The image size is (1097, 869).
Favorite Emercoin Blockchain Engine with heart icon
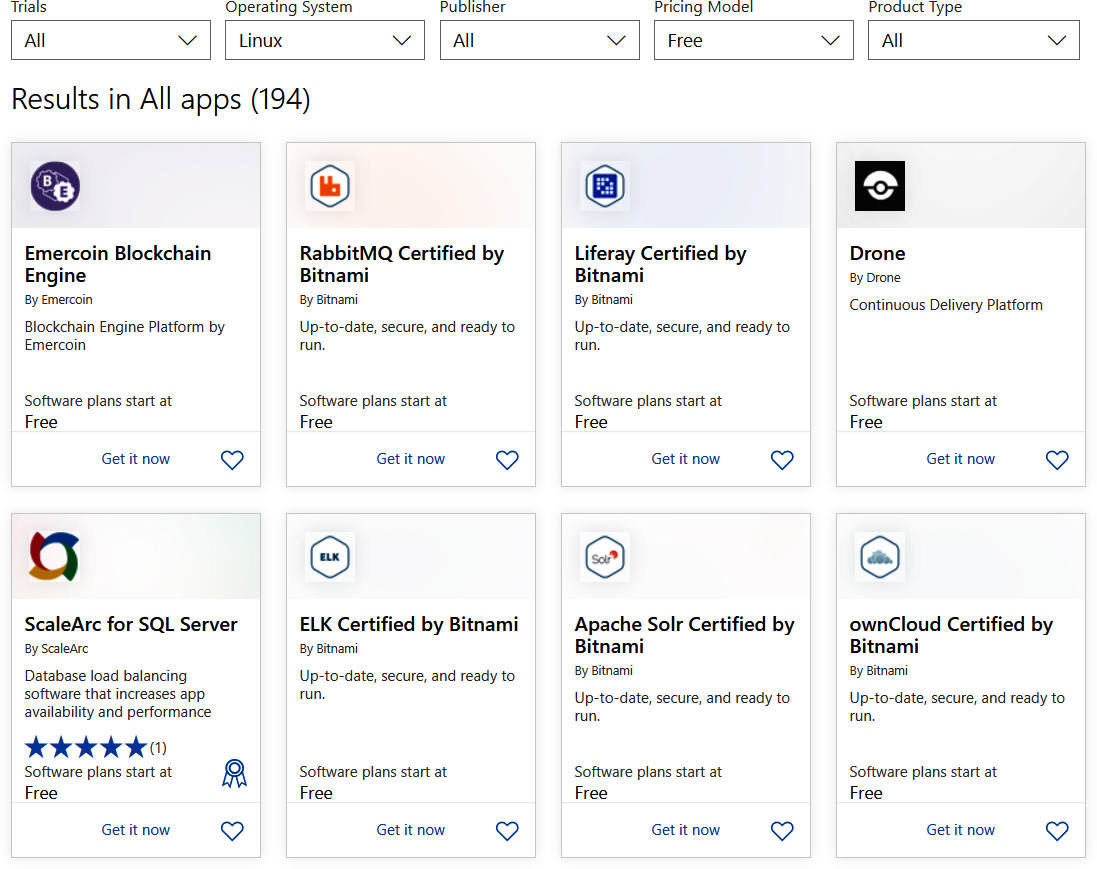click(232, 460)
